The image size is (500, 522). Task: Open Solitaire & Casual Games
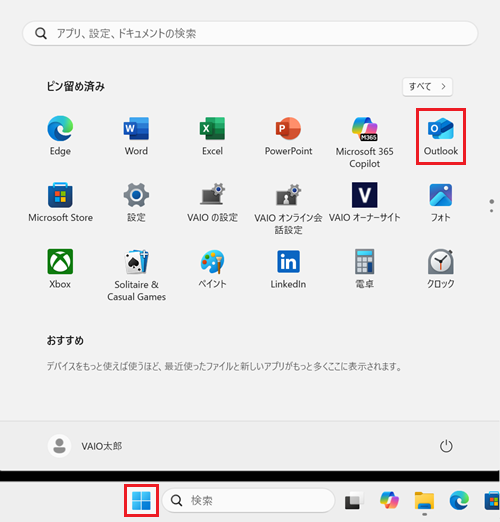pos(136,275)
